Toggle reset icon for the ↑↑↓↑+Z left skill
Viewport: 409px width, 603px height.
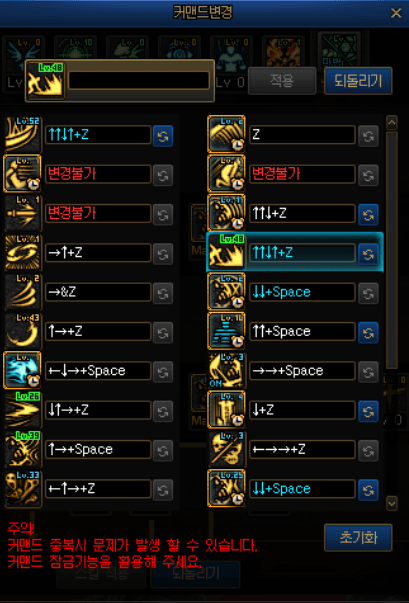[163, 136]
